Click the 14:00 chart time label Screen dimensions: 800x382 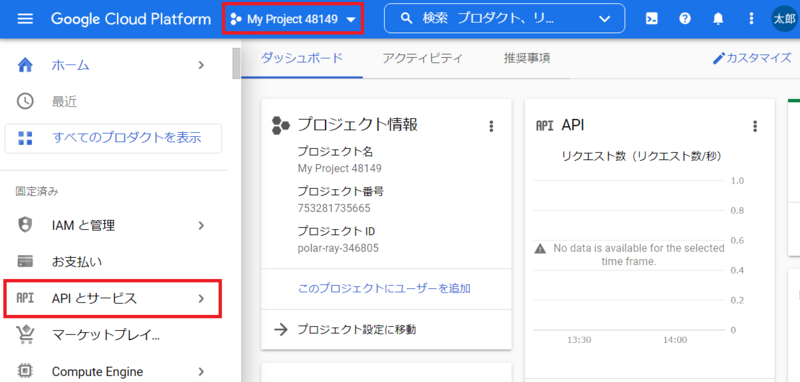pos(674,340)
